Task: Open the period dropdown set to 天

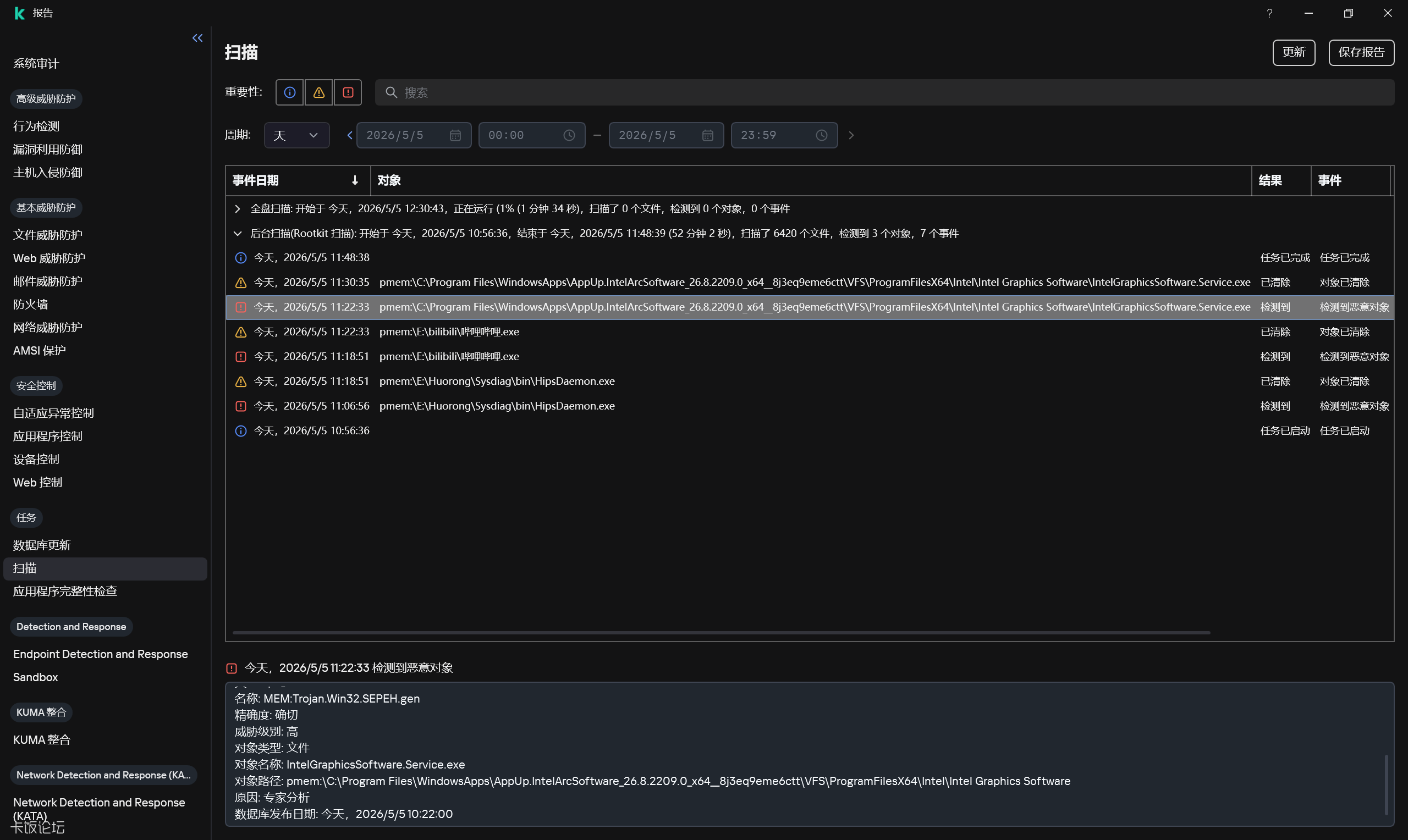Action: click(296, 135)
